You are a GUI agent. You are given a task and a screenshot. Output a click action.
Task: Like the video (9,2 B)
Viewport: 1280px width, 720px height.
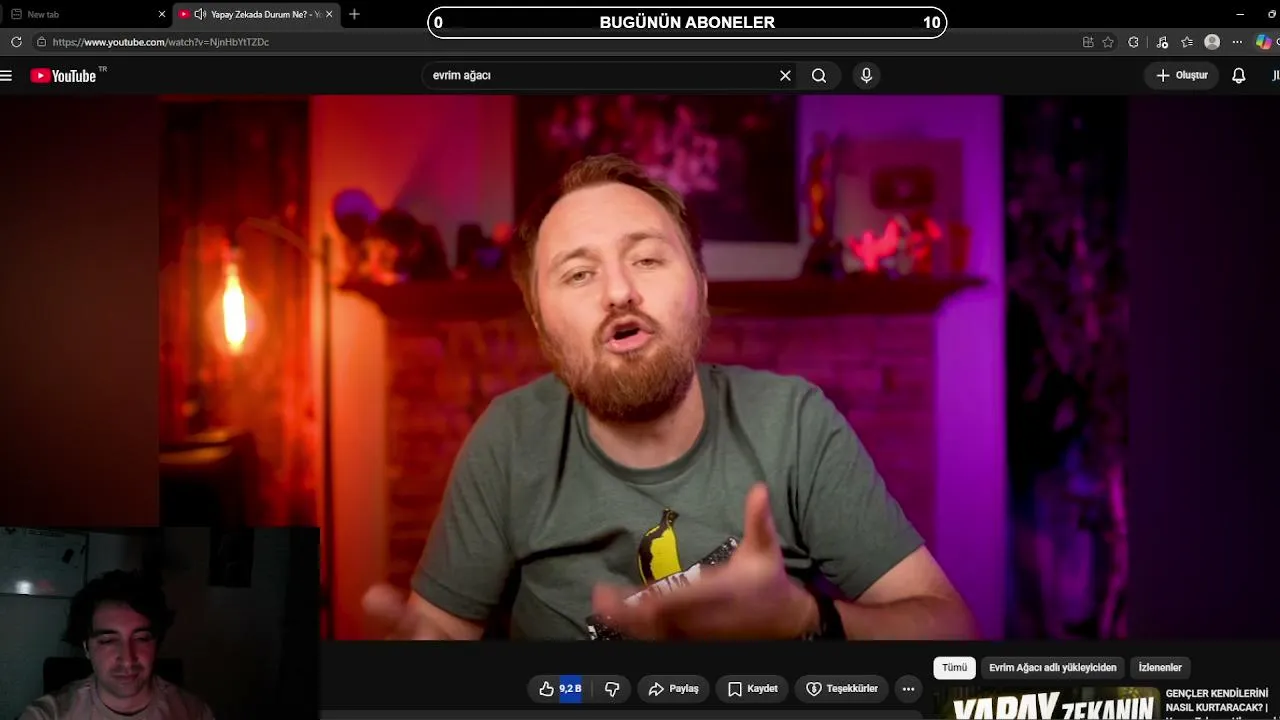[x=560, y=689]
